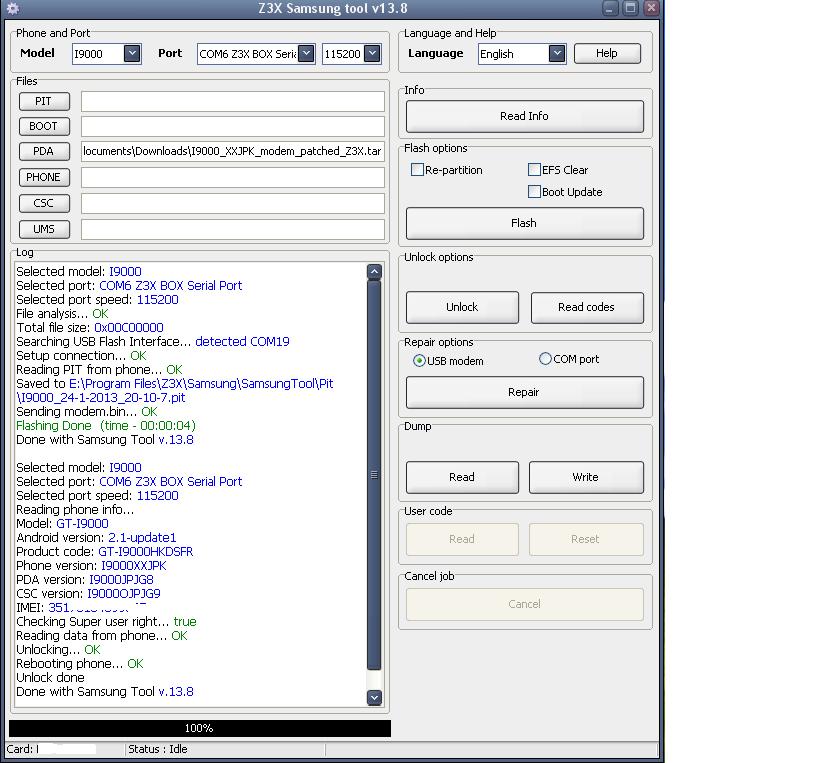This screenshot has width=840, height=763.
Task: Click the 100% progress bar
Action: coord(200,728)
